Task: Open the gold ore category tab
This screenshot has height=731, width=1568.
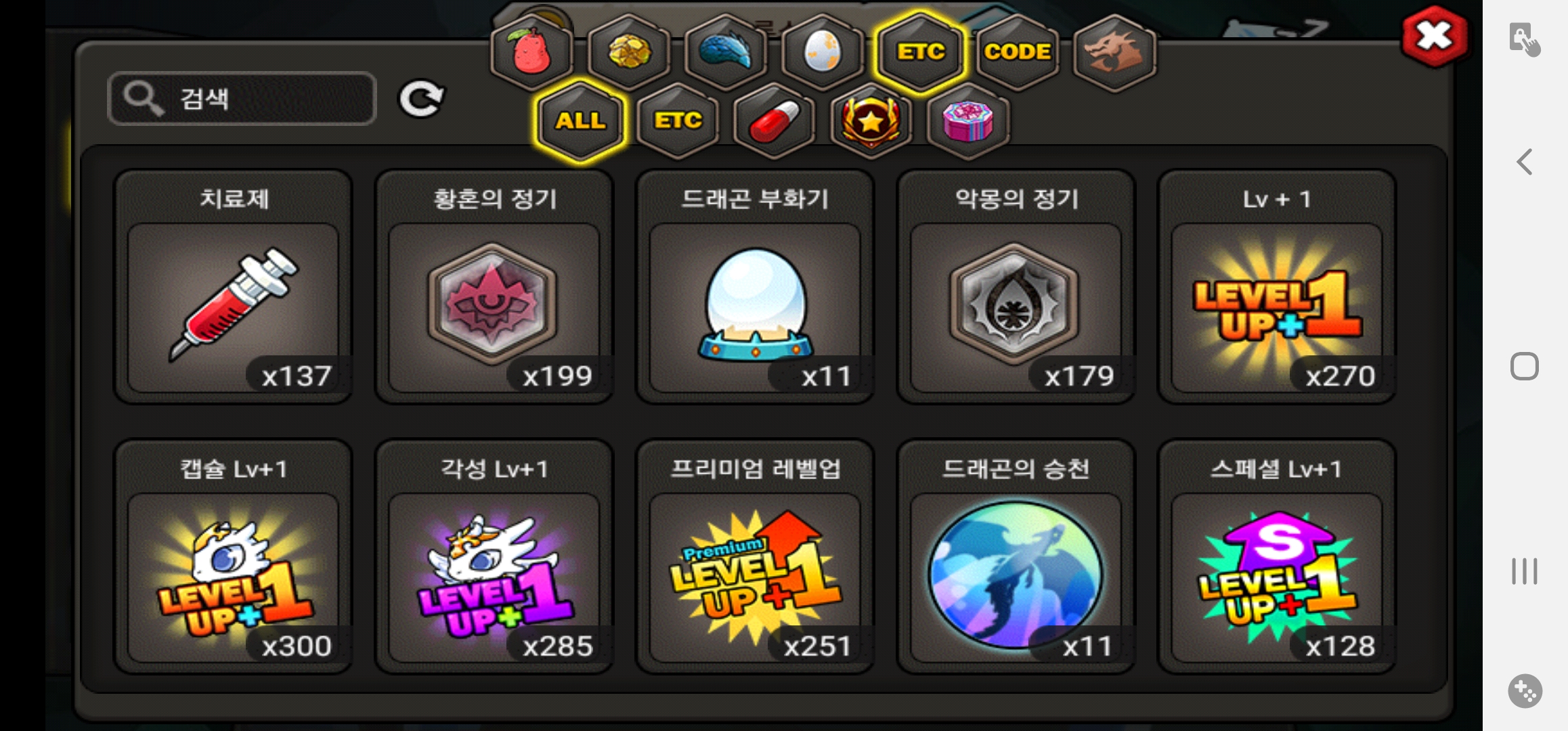Action: click(x=629, y=52)
